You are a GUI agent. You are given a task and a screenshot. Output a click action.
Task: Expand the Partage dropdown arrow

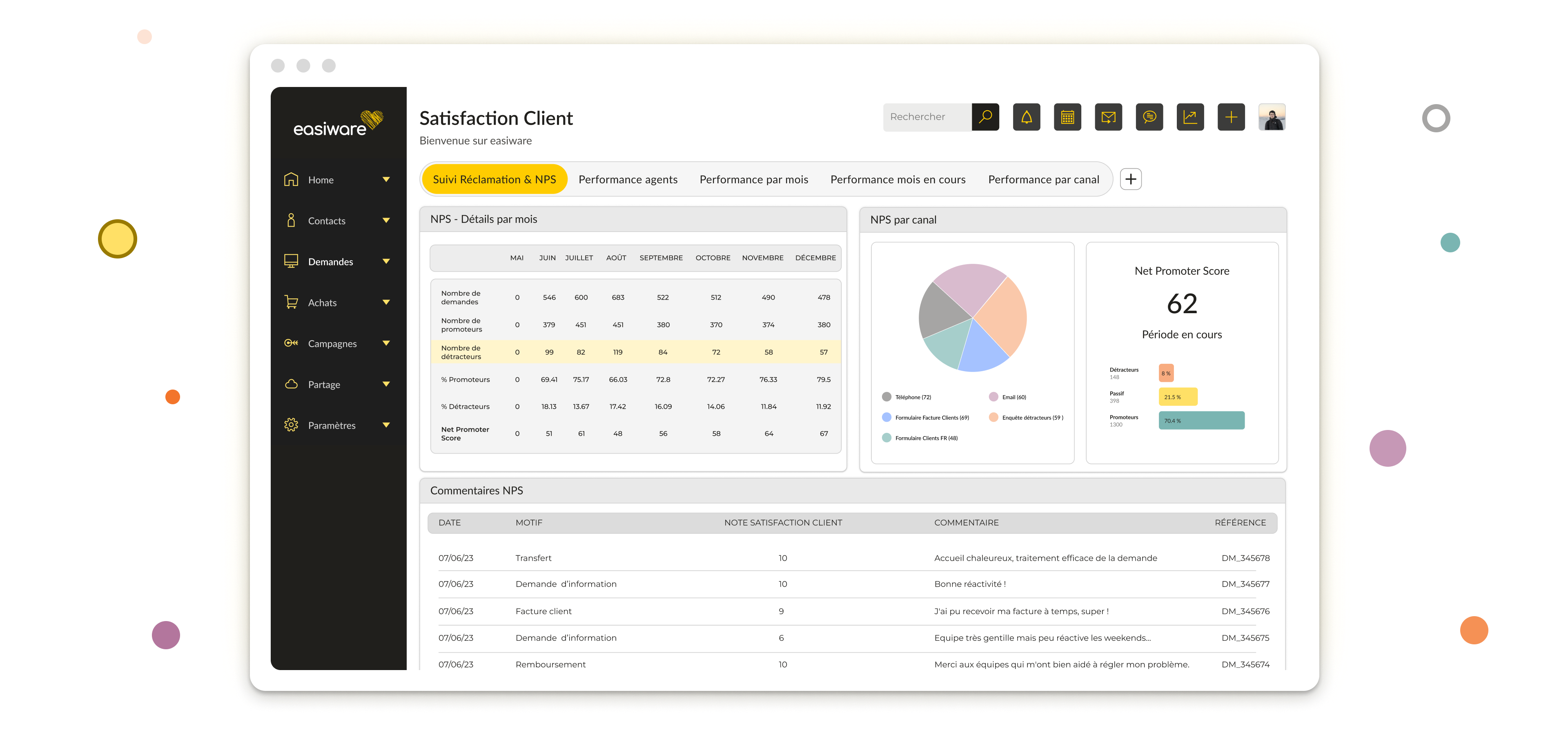coord(386,384)
